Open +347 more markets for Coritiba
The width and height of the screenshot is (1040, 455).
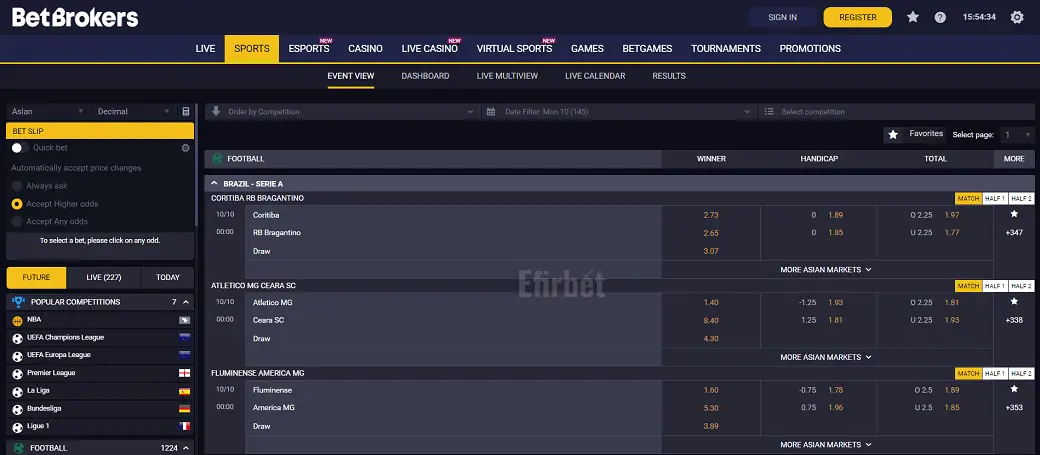pyautogui.click(x=1014, y=233)
